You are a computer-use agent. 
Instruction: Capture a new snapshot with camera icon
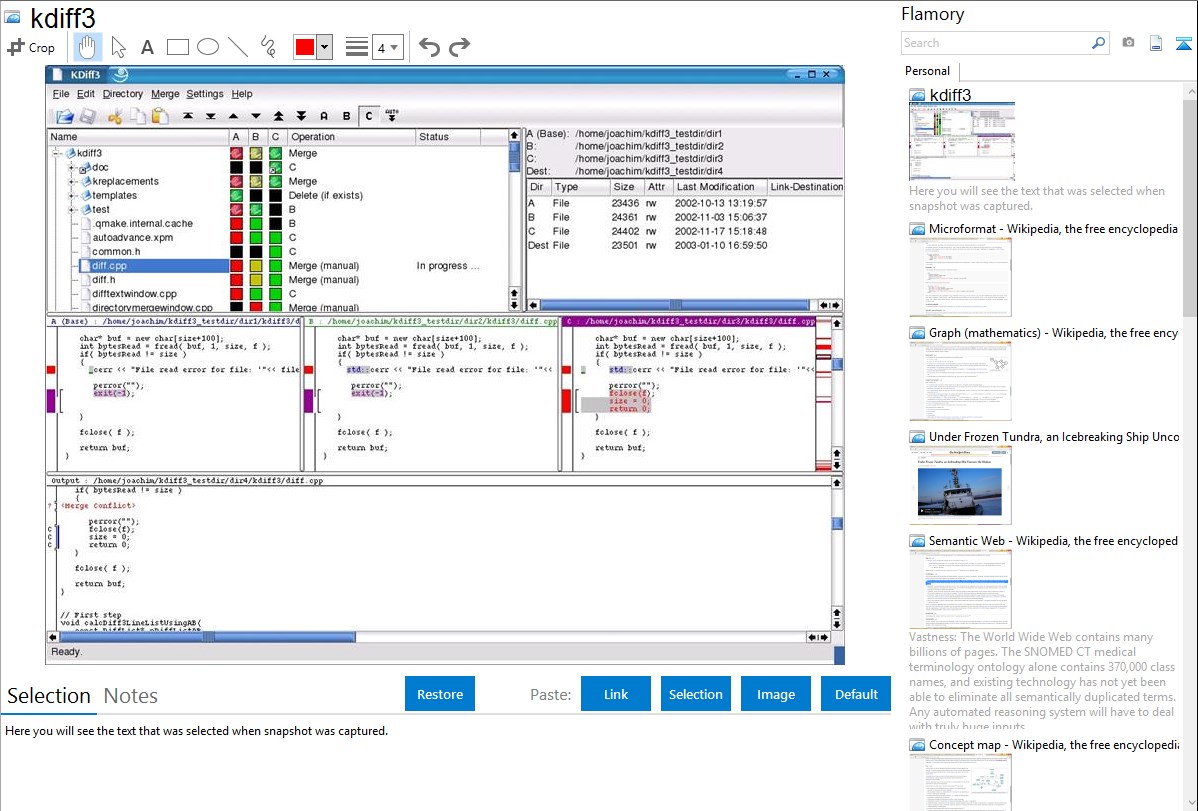(x=1128, y=43)
